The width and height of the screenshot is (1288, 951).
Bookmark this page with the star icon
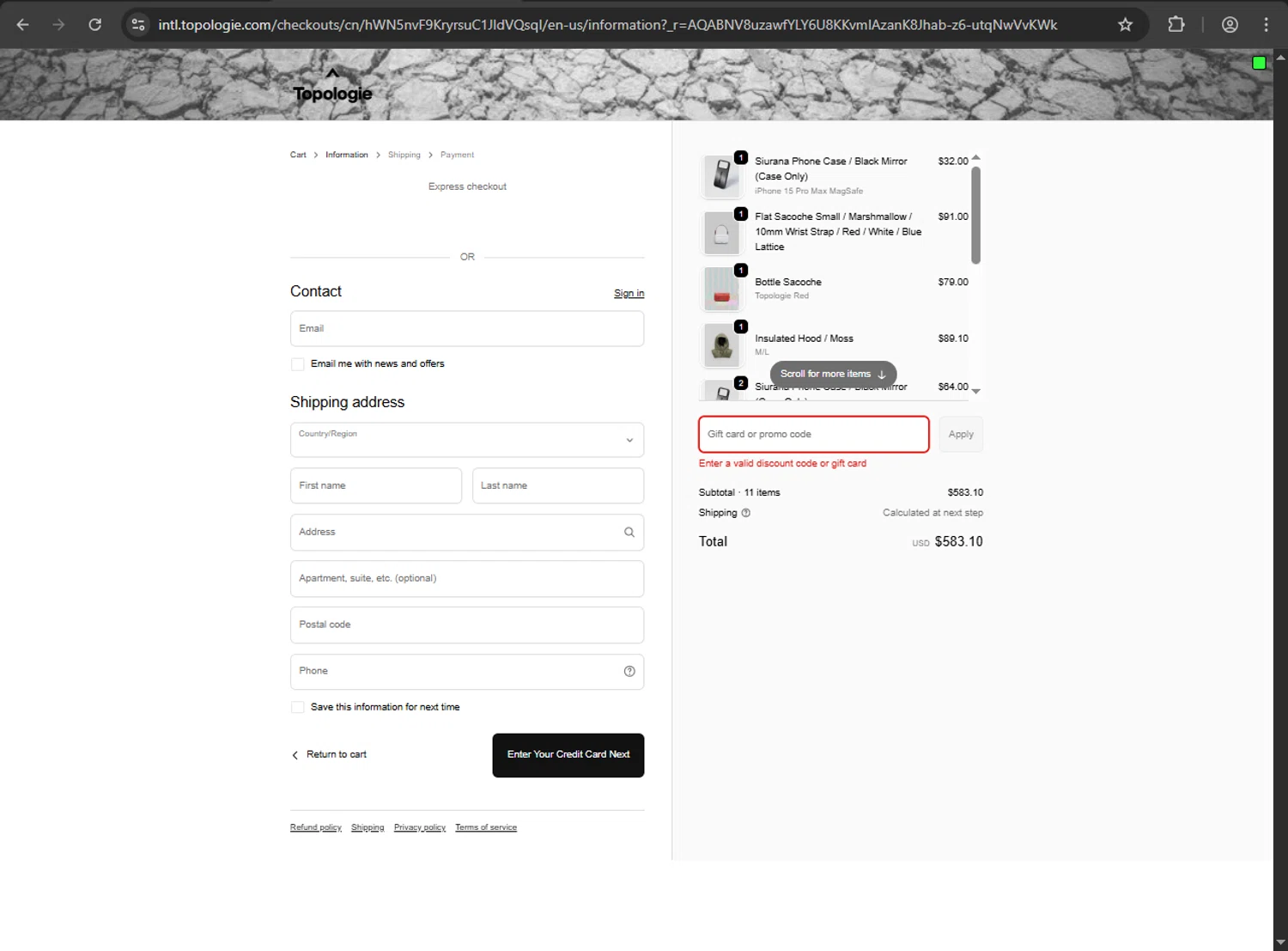pos(1125,25)
